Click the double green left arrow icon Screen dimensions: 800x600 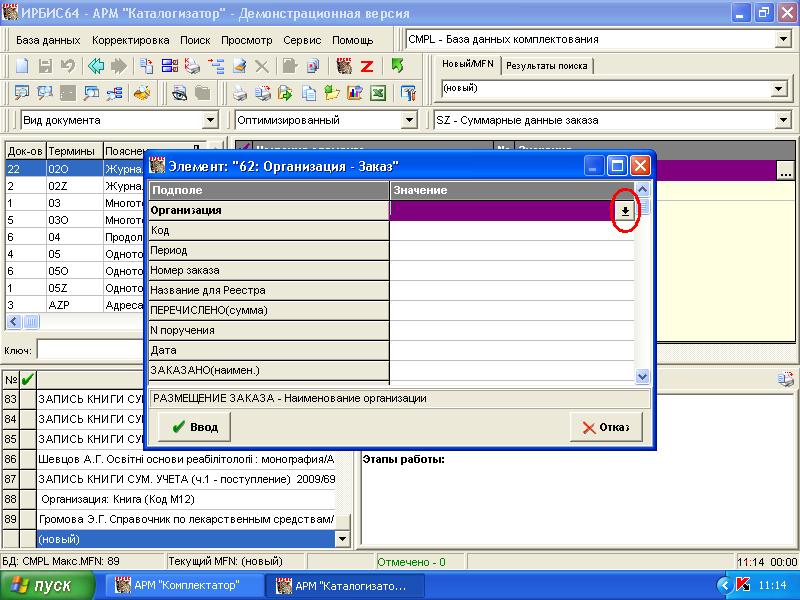pyautogui.click(x=96, y=66)
